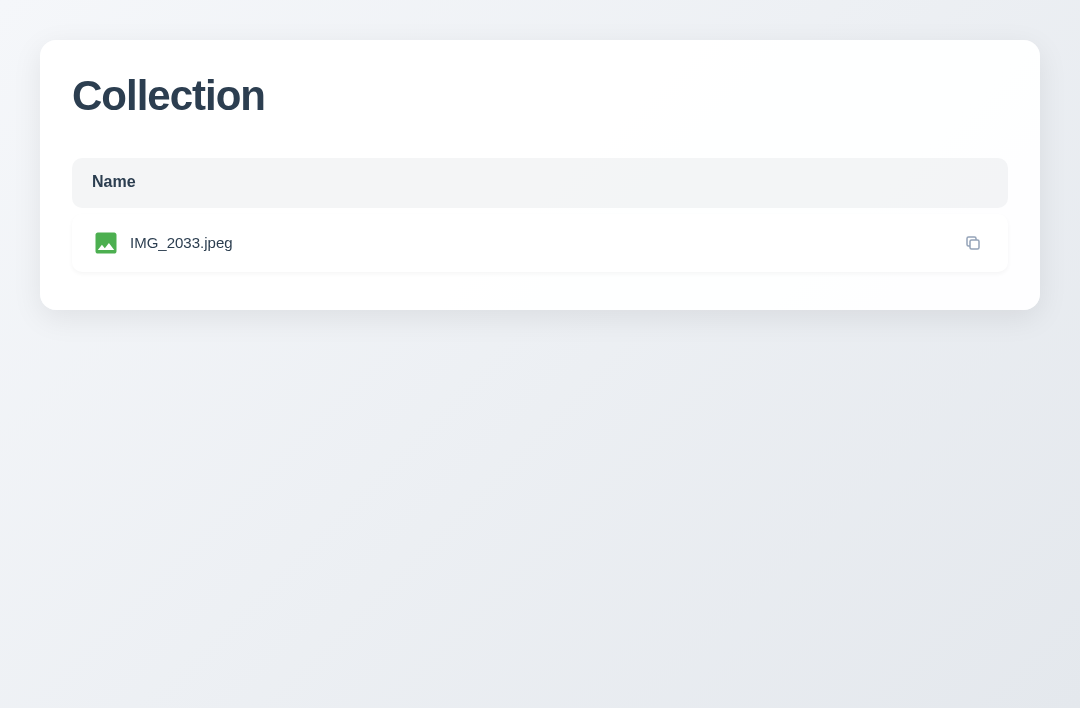This screenshot has height=708, width=1080.
Task: Click the copy icon for IMG_2033.jpeg
Action: 973,243
